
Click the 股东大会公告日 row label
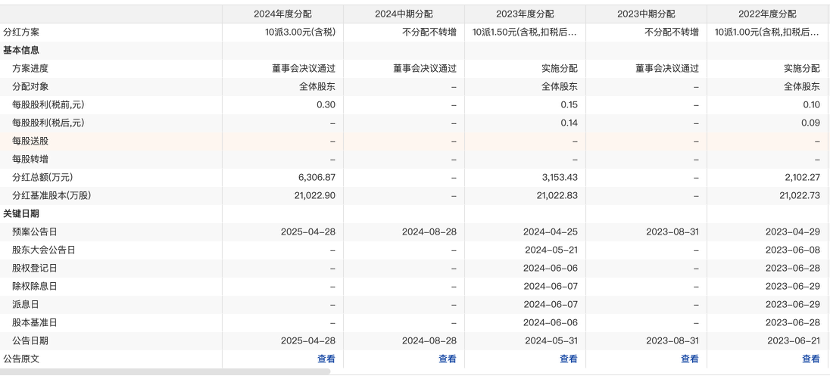pos(44,250)
